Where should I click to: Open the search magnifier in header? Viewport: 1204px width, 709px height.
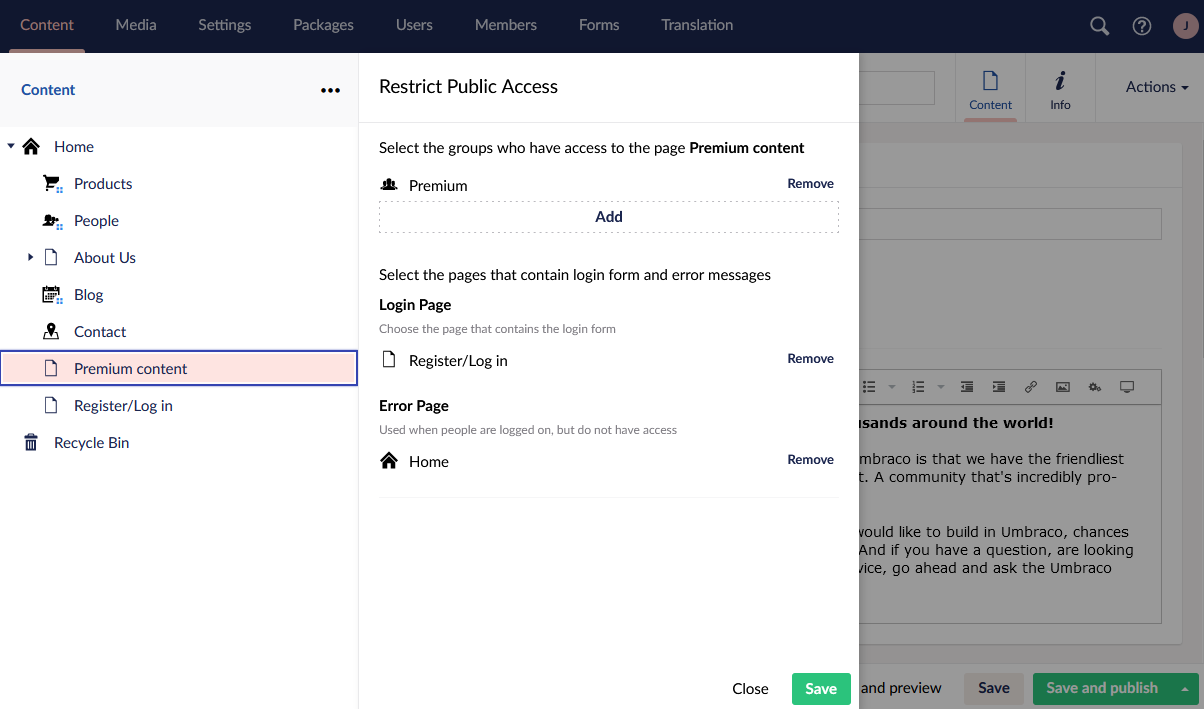[1099, 26]
